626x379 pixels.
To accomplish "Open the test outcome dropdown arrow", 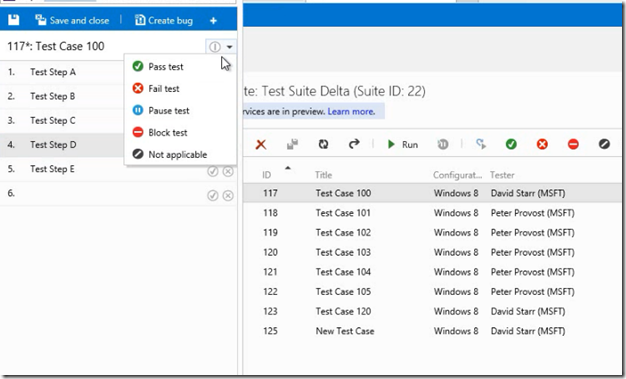I will pyautogui.click(x=230, y=47).
